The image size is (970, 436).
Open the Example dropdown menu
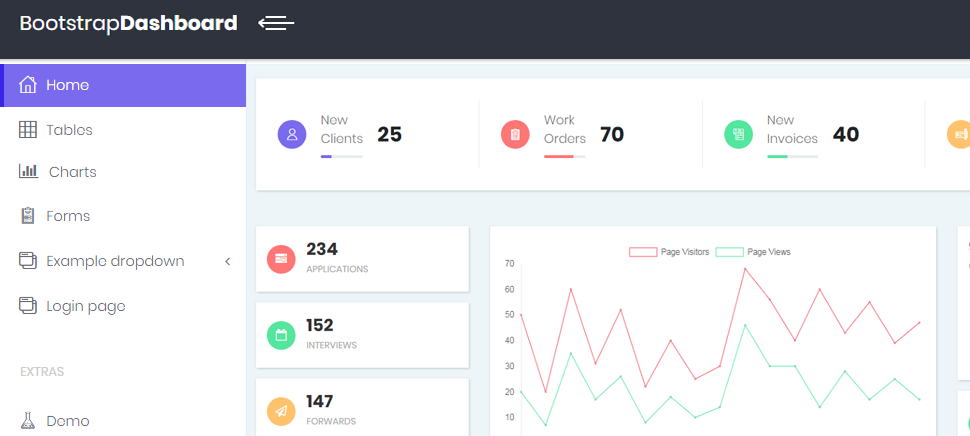click(123, 261)
